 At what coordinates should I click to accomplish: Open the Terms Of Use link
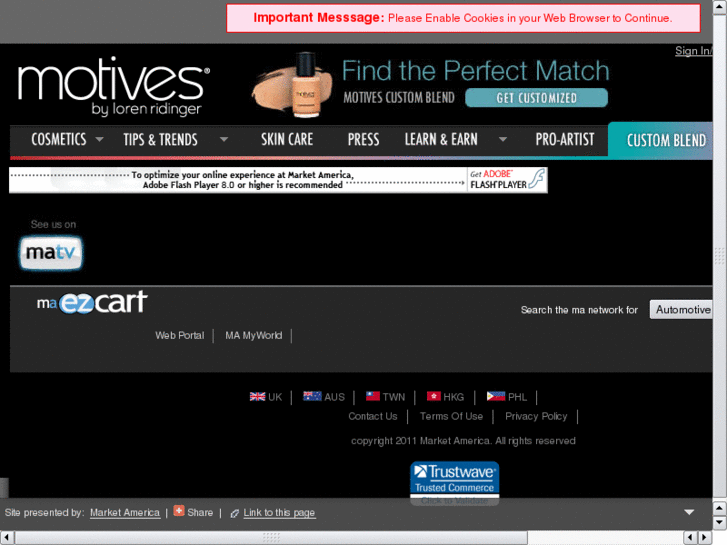[451, 416]
